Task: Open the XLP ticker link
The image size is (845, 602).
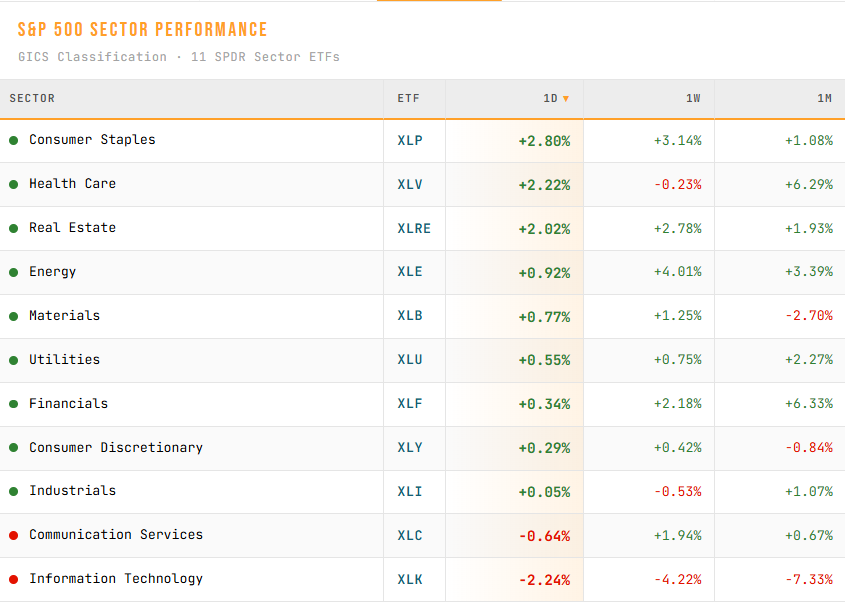Action: pos(410,141)
